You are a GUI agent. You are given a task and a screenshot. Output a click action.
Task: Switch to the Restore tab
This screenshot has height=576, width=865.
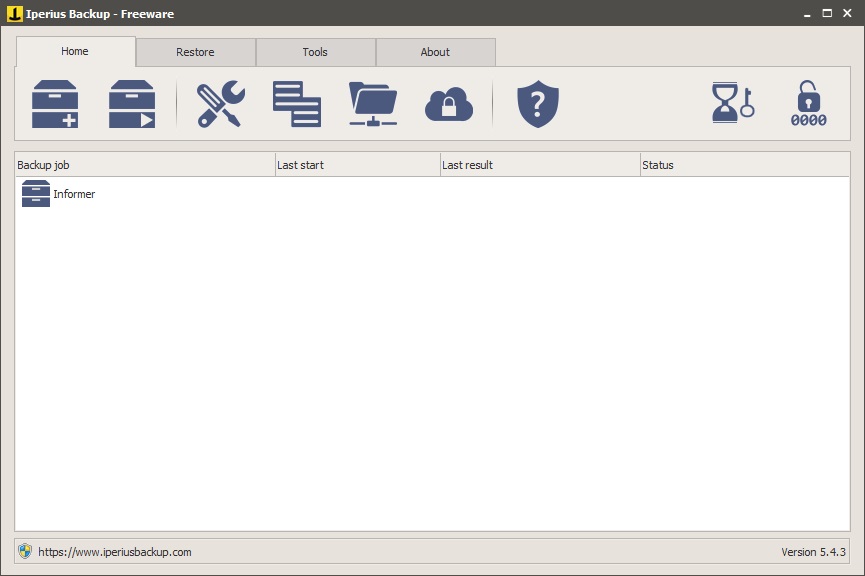click(x=196, y=51)
